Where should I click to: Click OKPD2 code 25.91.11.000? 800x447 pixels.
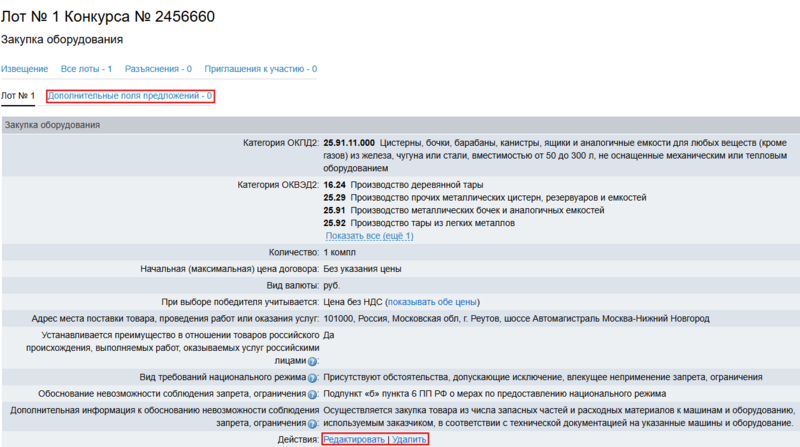pyautogui.click(x=349, y=143)
